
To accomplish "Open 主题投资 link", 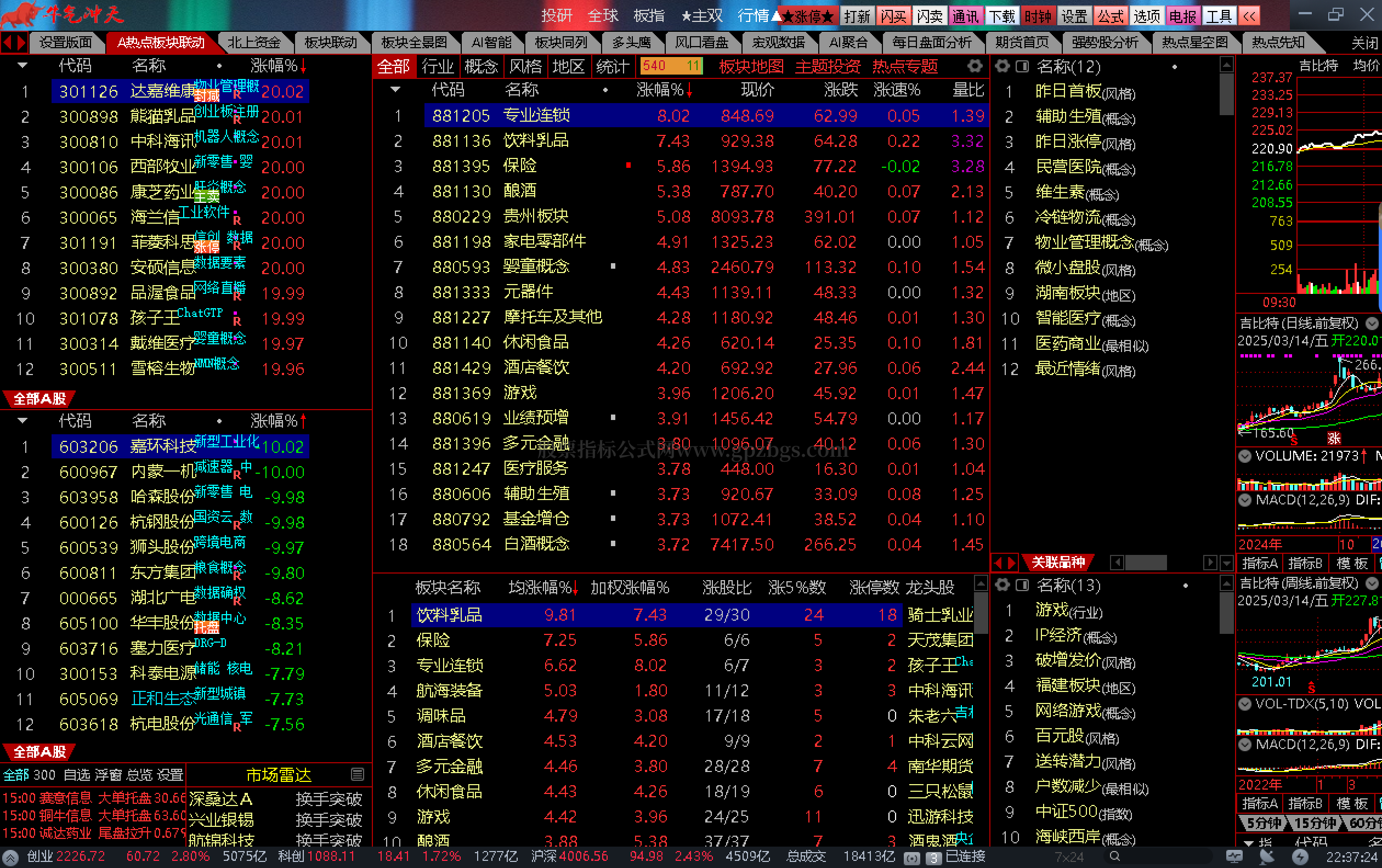I will (x=828, y=66).
